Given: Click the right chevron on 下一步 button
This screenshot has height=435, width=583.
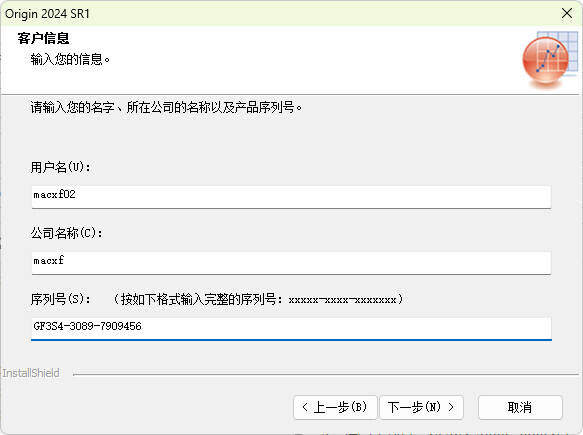Looking at the screenshot, I should (x=451, y=407).
